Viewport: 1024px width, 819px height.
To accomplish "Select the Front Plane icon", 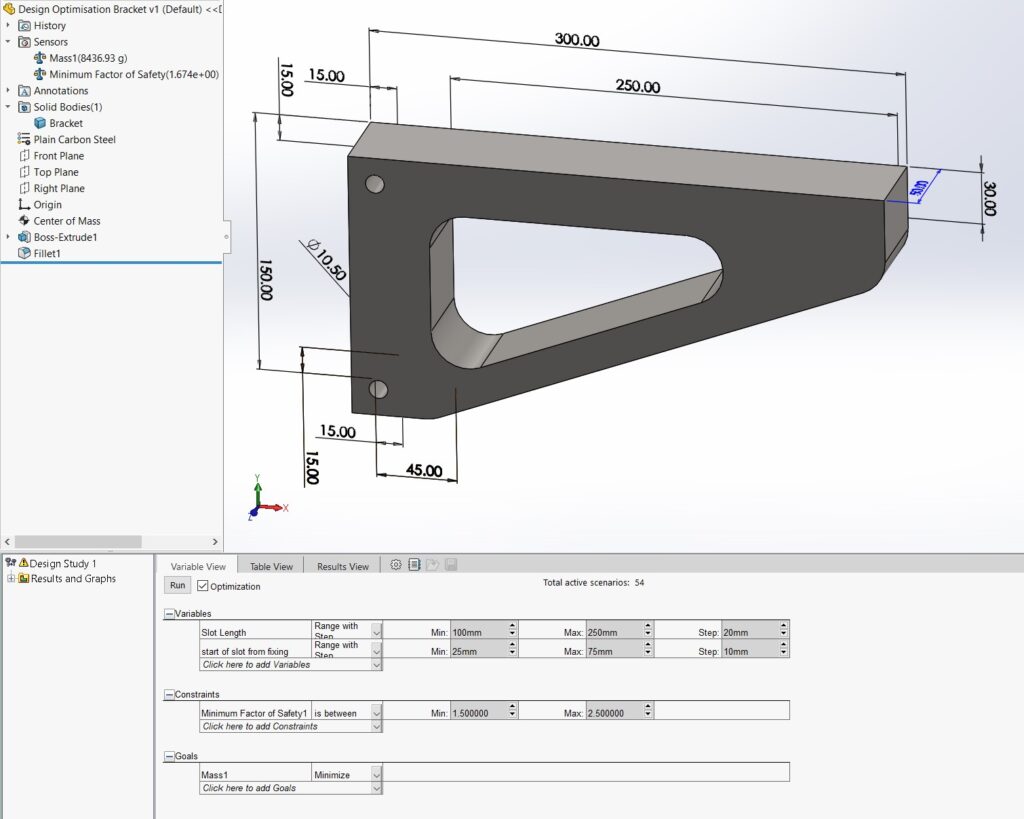I will click(x=25, y=156).
